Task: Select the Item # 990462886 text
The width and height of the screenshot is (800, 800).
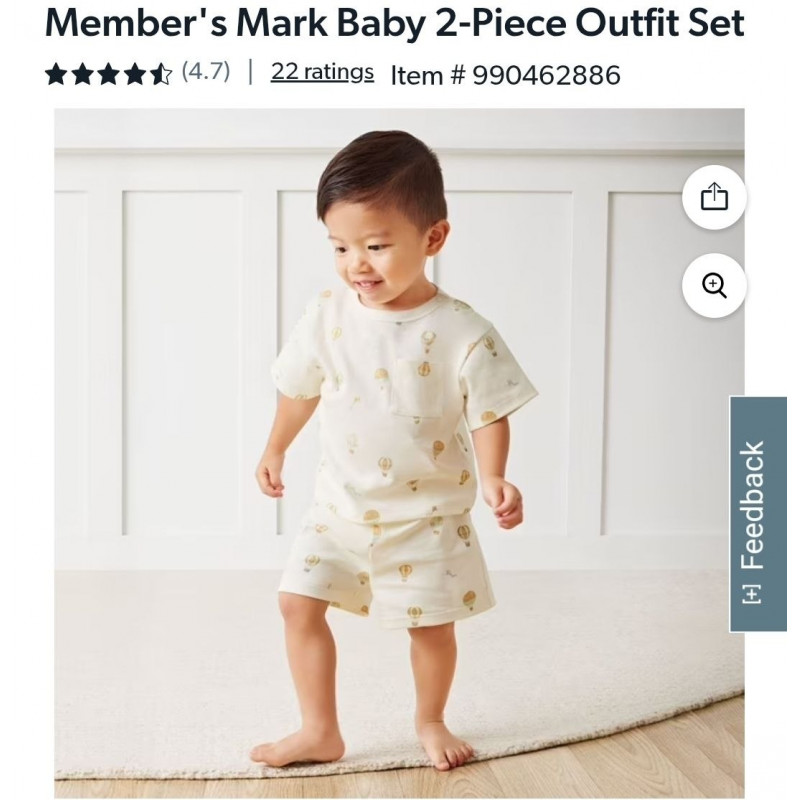Action: pyautogui.click(x=505, y=75)
